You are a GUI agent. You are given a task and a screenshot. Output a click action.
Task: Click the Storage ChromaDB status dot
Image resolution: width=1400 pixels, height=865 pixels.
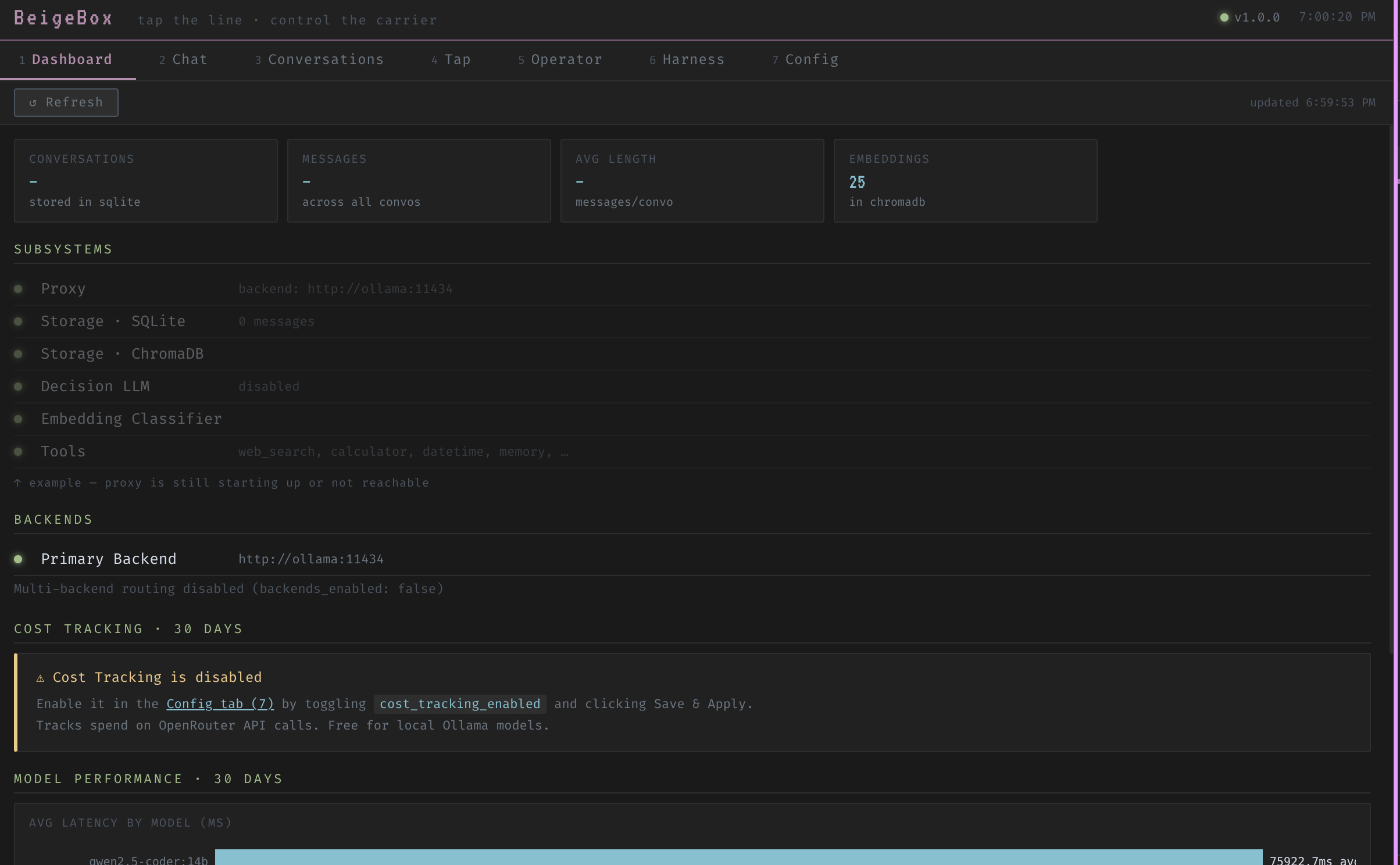[x=19, y=354]
